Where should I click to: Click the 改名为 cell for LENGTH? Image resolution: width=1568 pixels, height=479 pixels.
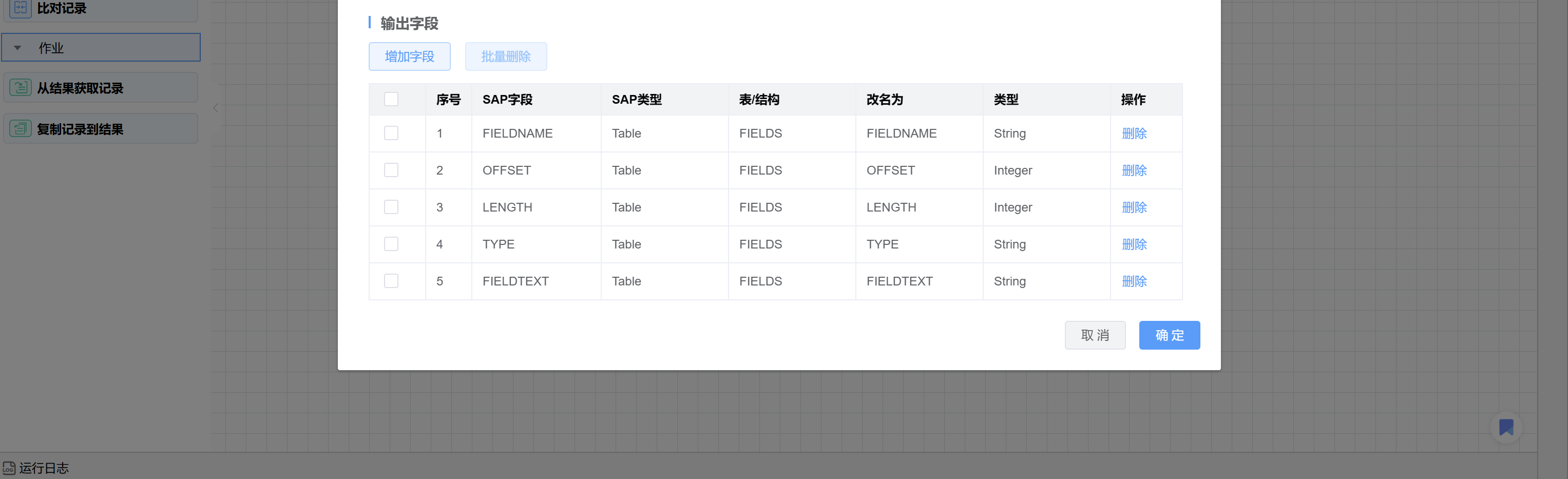tap(891, 207)
